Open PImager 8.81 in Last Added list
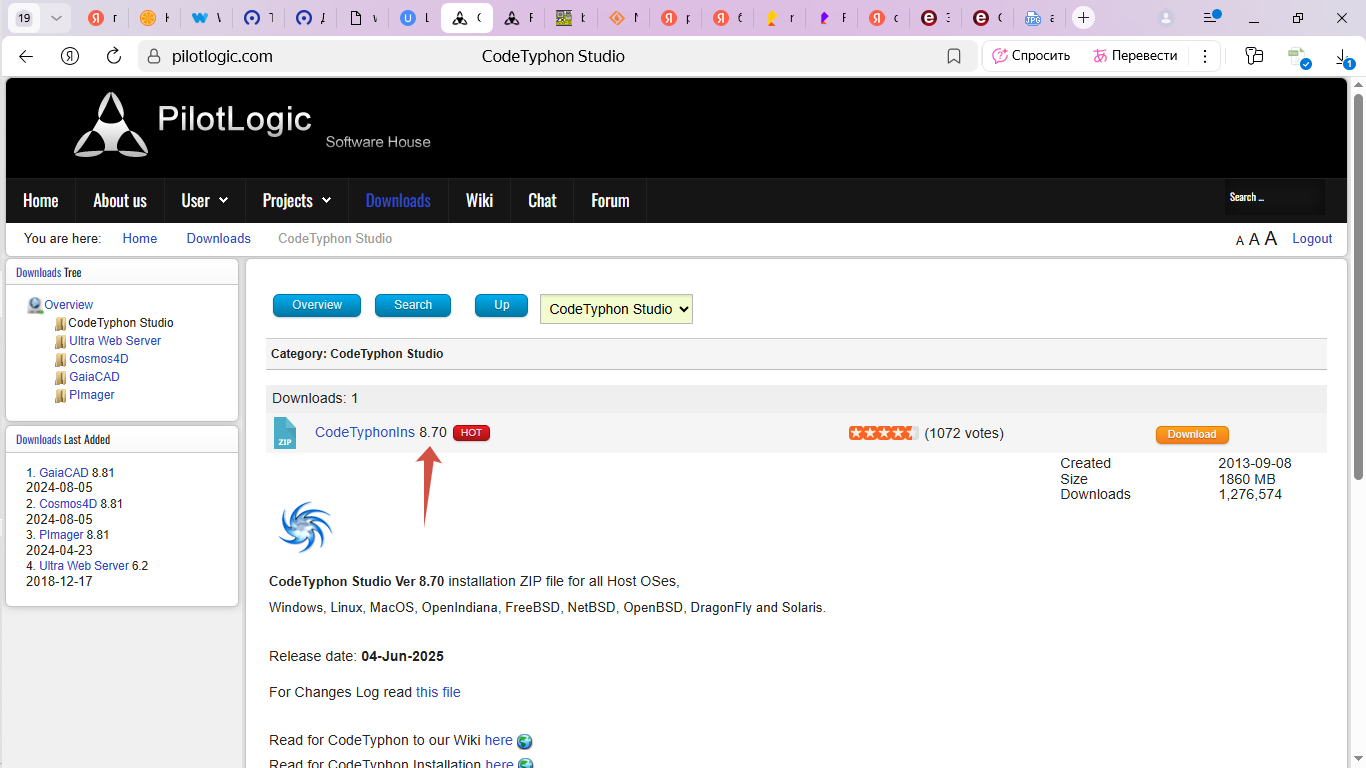Screen dimensions: 1366x768 coord(61,535)
